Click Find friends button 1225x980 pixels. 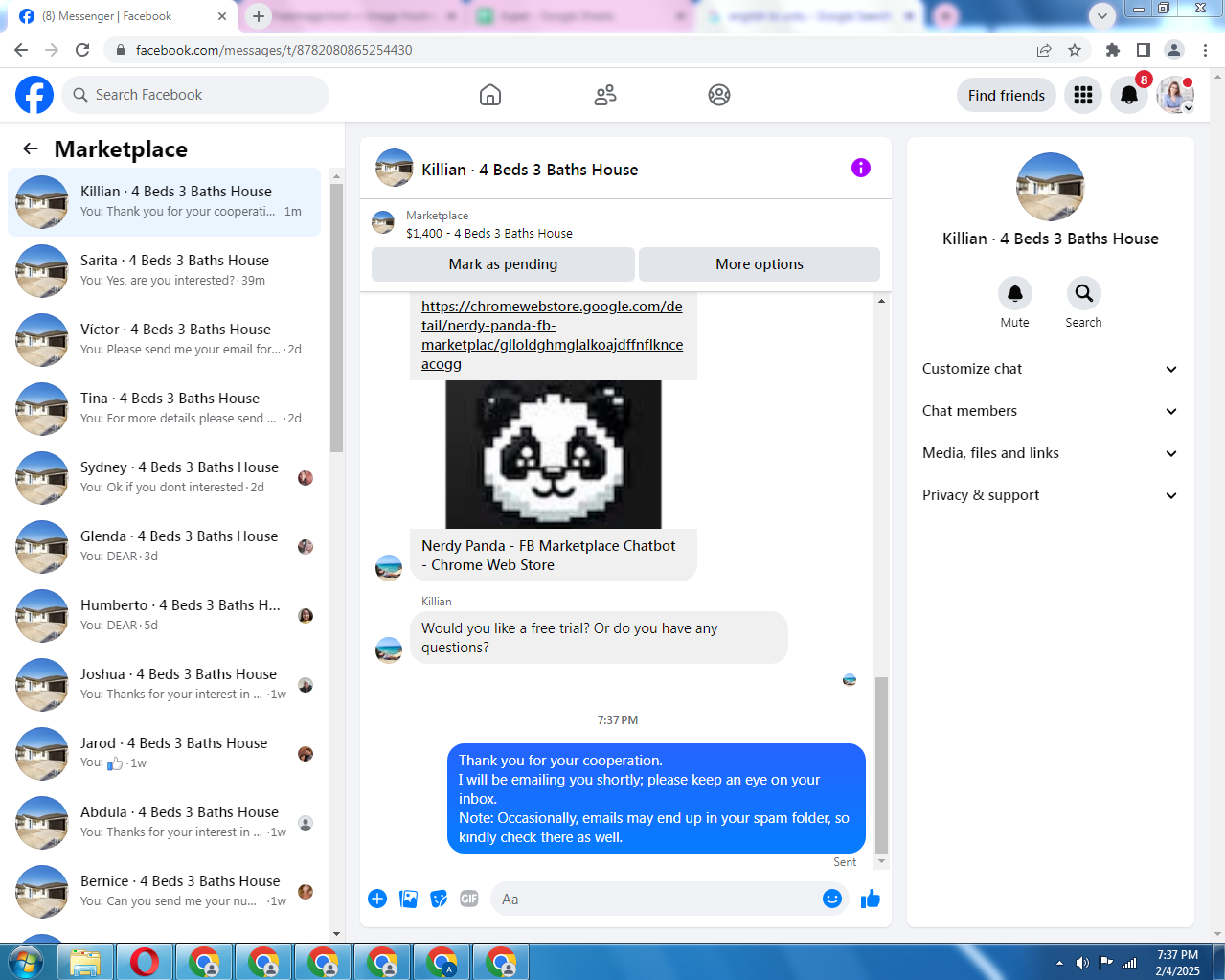pyautogui.click(x=1007, y=95)
